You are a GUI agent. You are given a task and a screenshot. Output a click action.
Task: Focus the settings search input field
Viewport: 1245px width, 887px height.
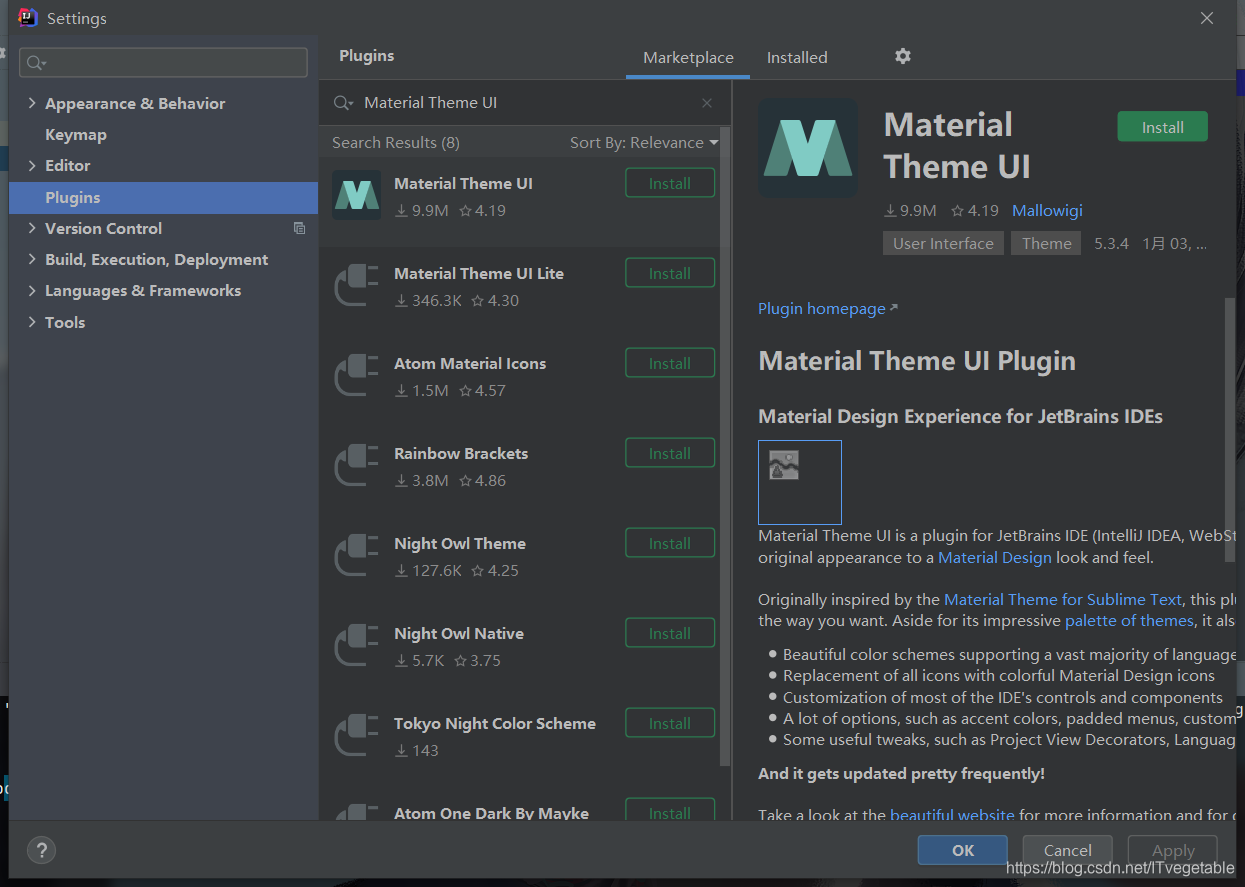pyautogui.click(x=163, y=62)
